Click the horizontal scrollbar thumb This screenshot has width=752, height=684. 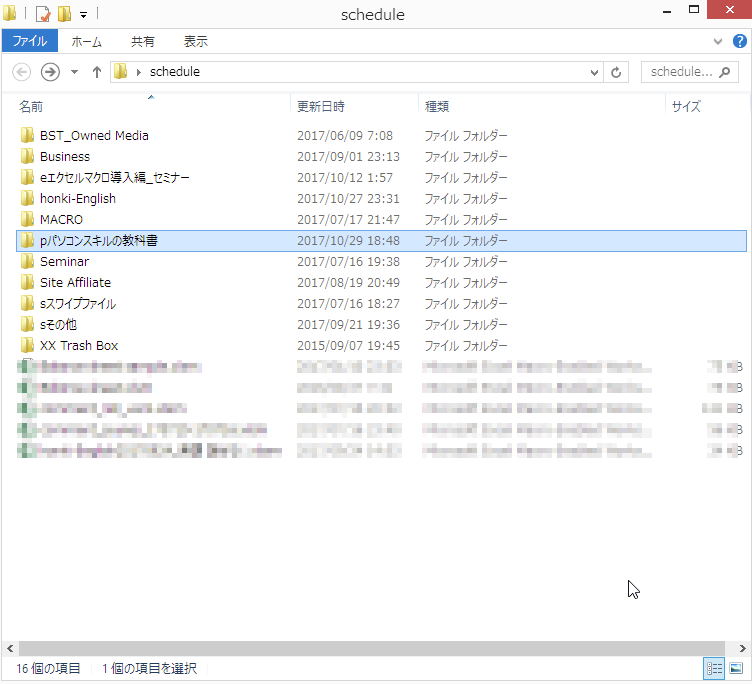[372, 649]
